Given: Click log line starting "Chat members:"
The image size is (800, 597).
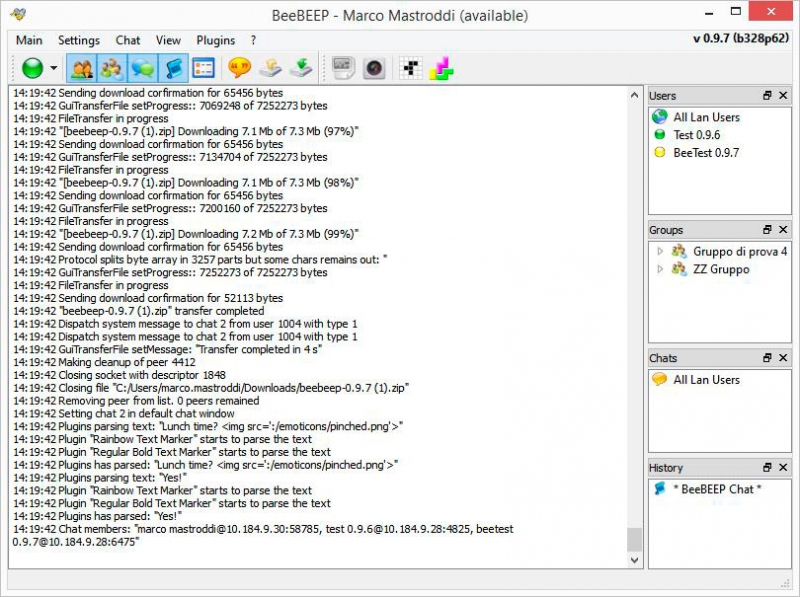Looking at the screenshot, I should coord(263,535).
